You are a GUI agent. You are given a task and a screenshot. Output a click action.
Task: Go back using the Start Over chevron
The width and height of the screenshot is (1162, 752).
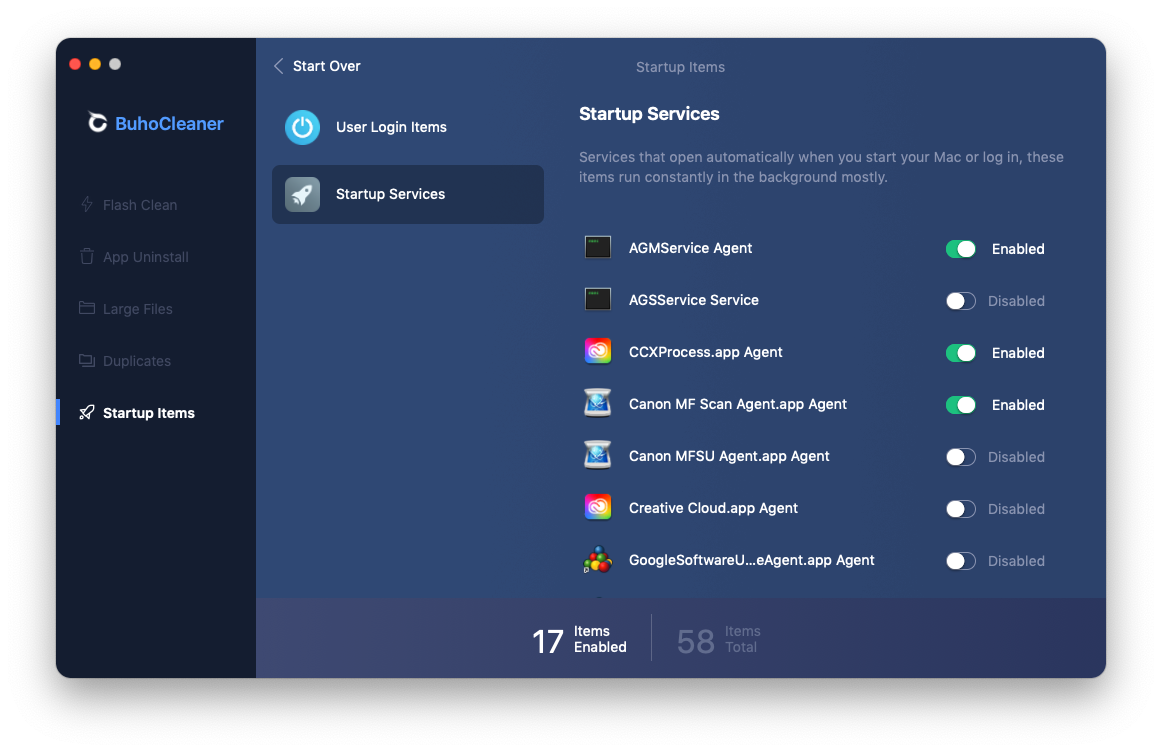point(279,66)
